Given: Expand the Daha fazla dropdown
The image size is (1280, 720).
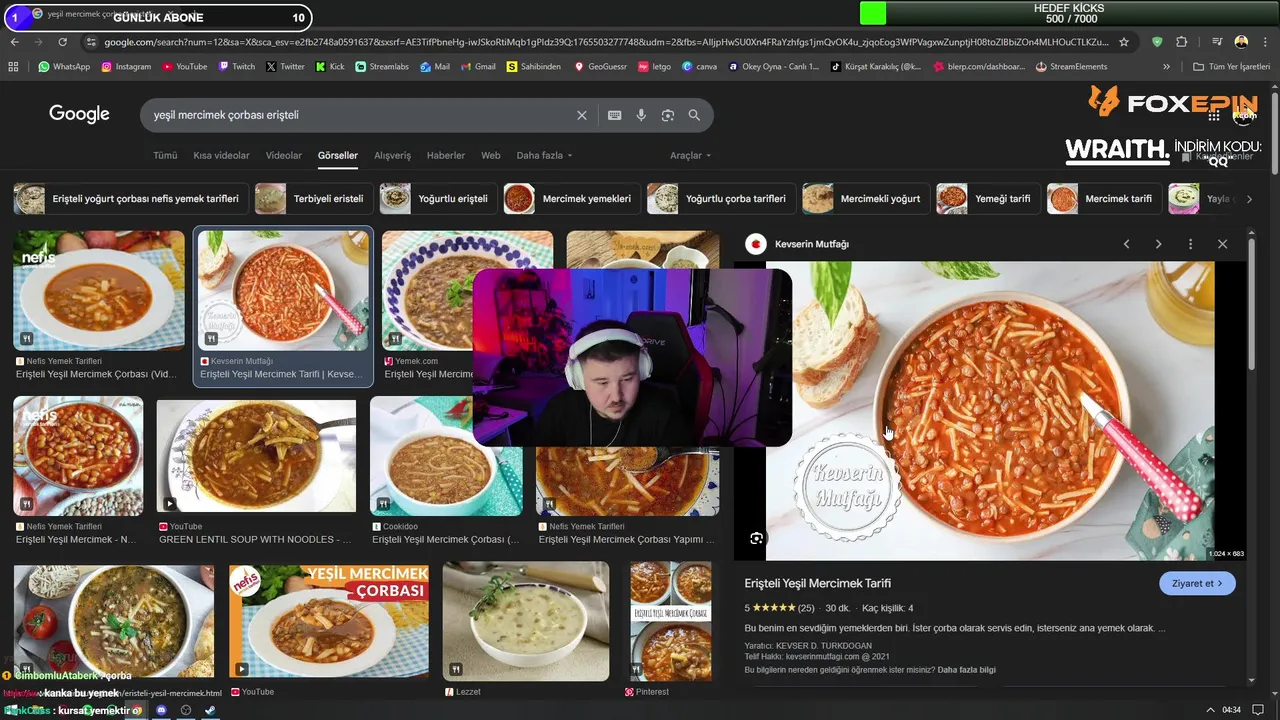Looking at the screenshot, I should tap(545, 156).
